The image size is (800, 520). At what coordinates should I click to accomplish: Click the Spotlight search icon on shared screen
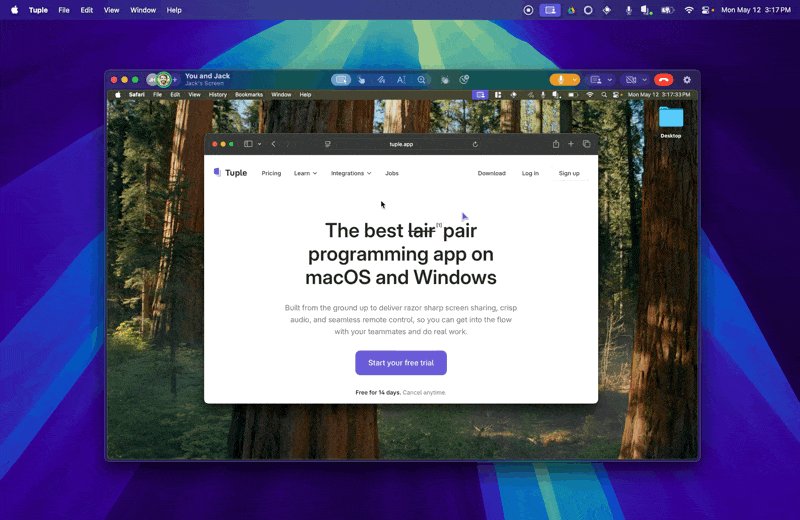point(604,94)
